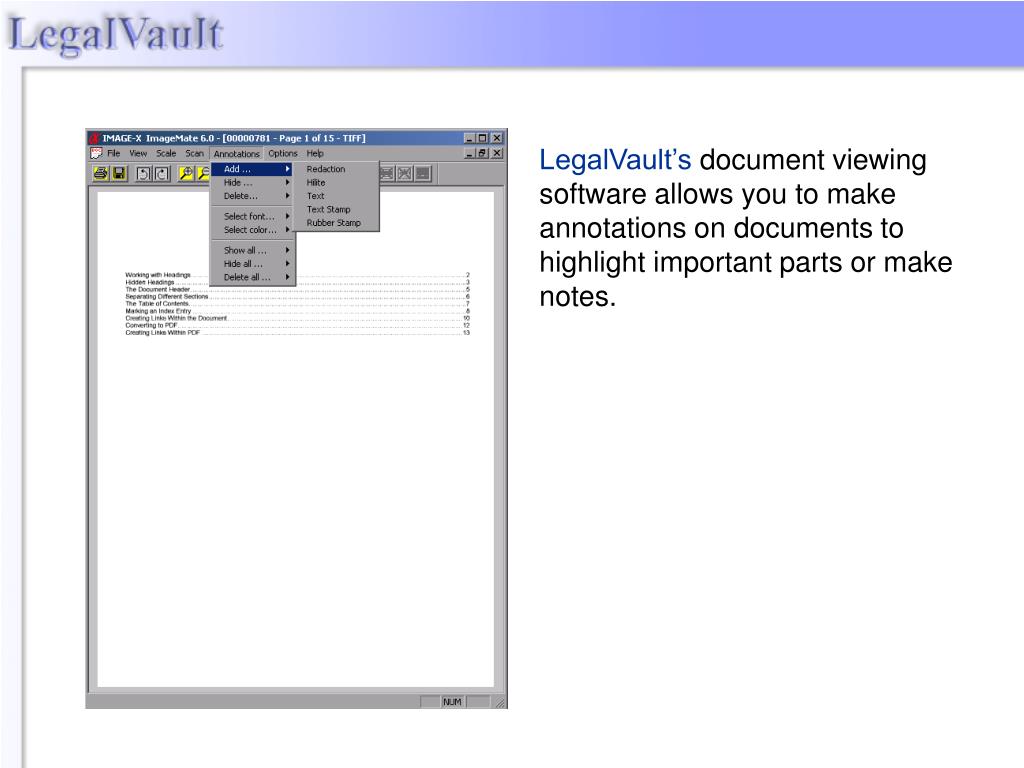Click the 'Hidden Headings' contents line
Viewport: 1024px width, 768px height.
(x=297, y=282)
